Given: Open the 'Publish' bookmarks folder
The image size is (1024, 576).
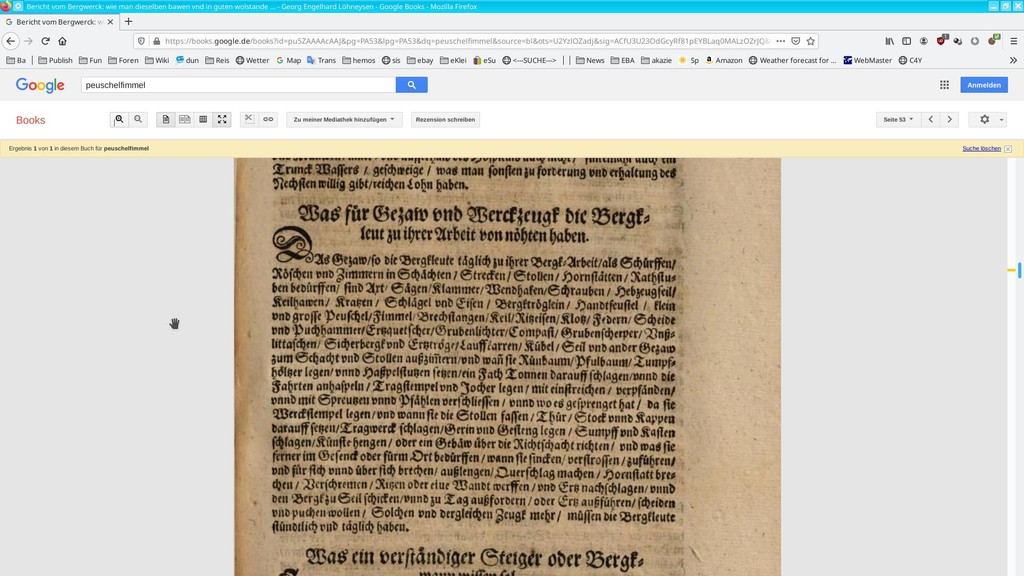Looking at the screenshot, I should pos(56,60).
